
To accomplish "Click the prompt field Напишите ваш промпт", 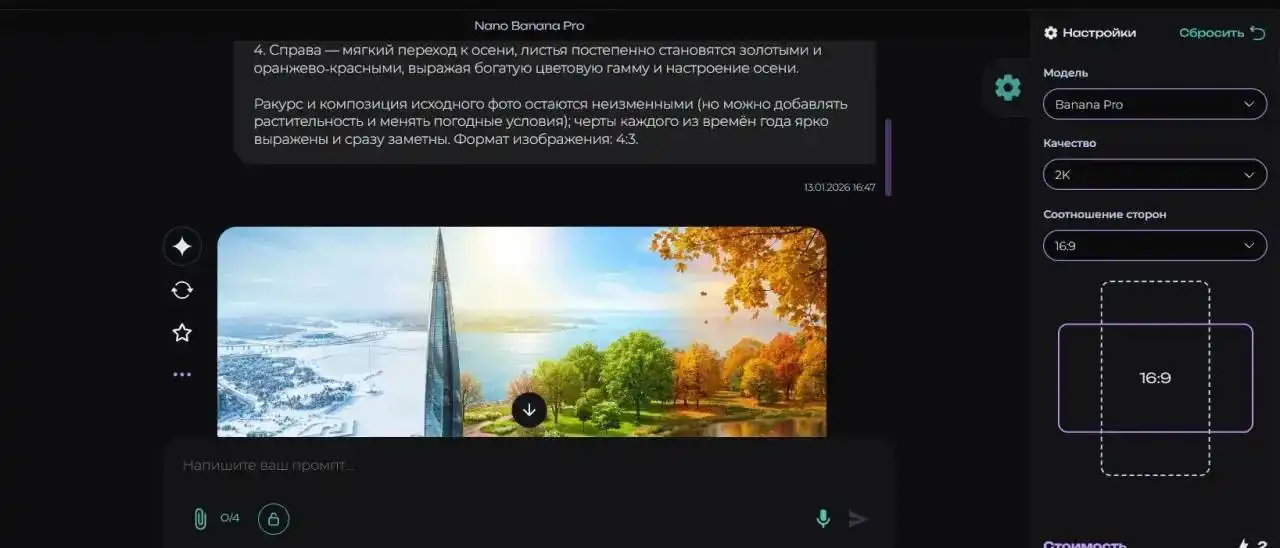I will click(x=528, y=466).
